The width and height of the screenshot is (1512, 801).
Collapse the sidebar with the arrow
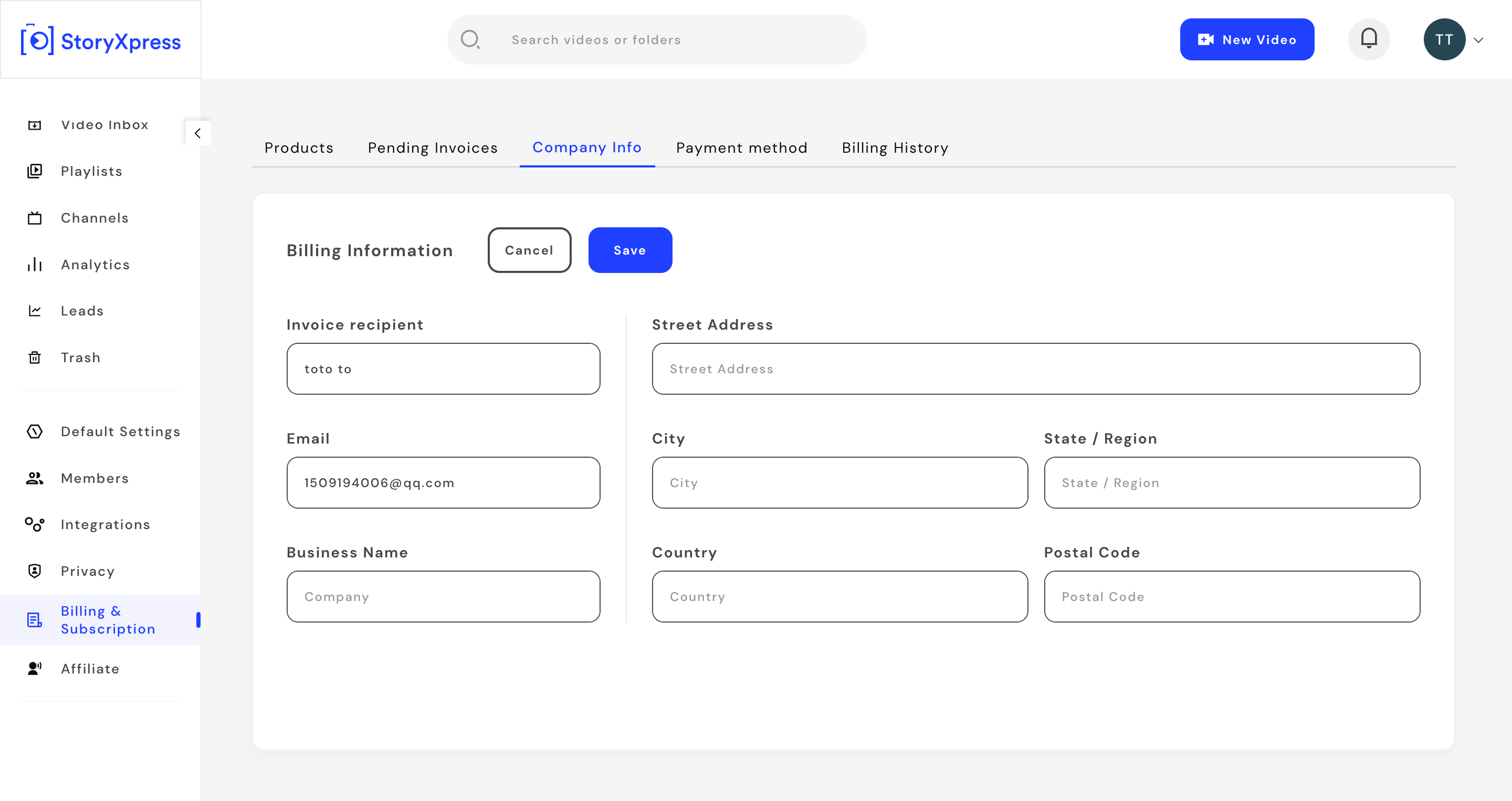coord(198,133)
